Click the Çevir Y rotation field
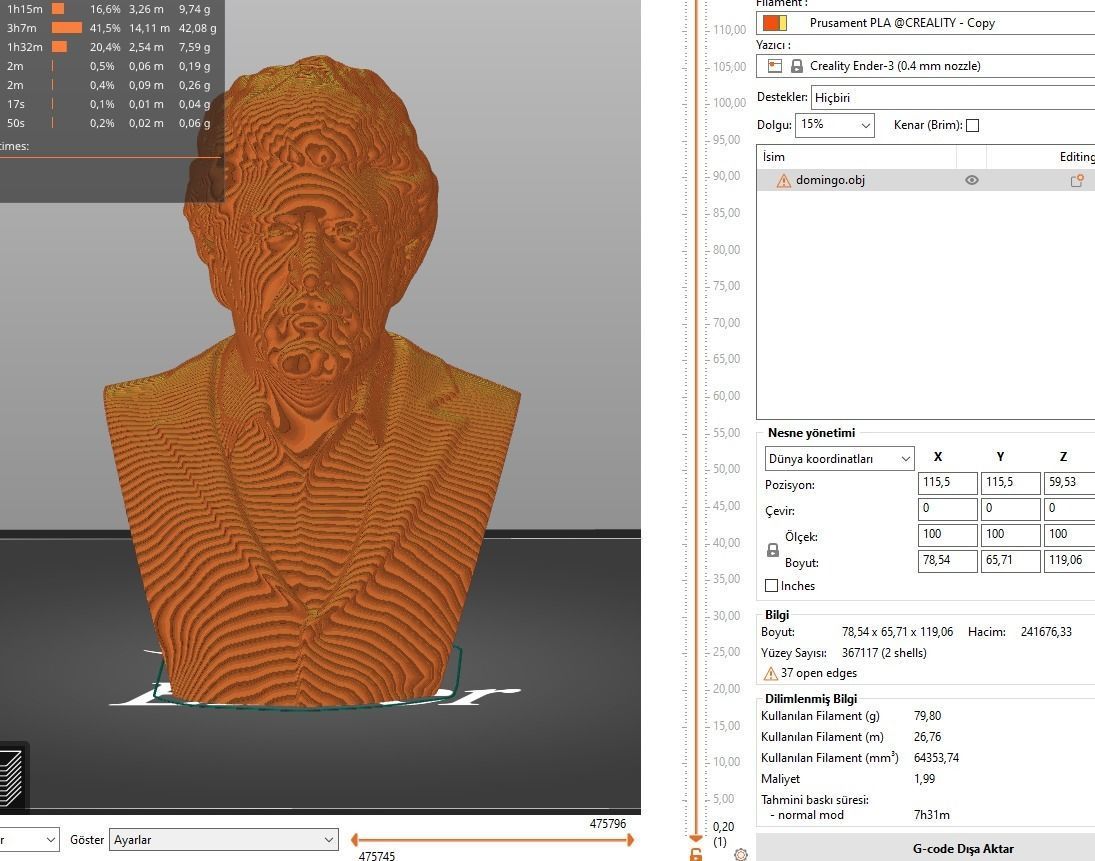1095x861 pixels. (1010, 508)
